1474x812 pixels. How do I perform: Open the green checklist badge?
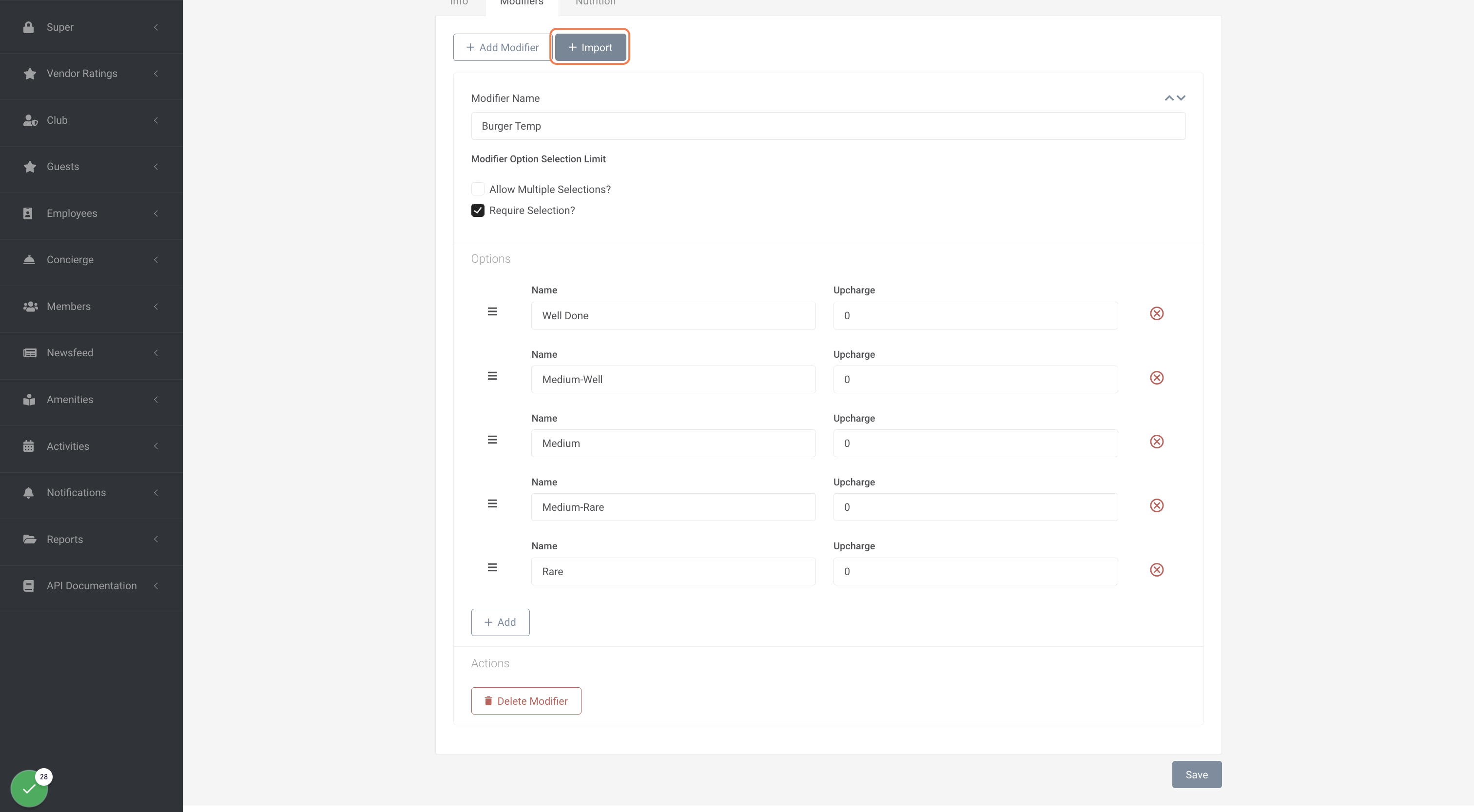point(29,789)
